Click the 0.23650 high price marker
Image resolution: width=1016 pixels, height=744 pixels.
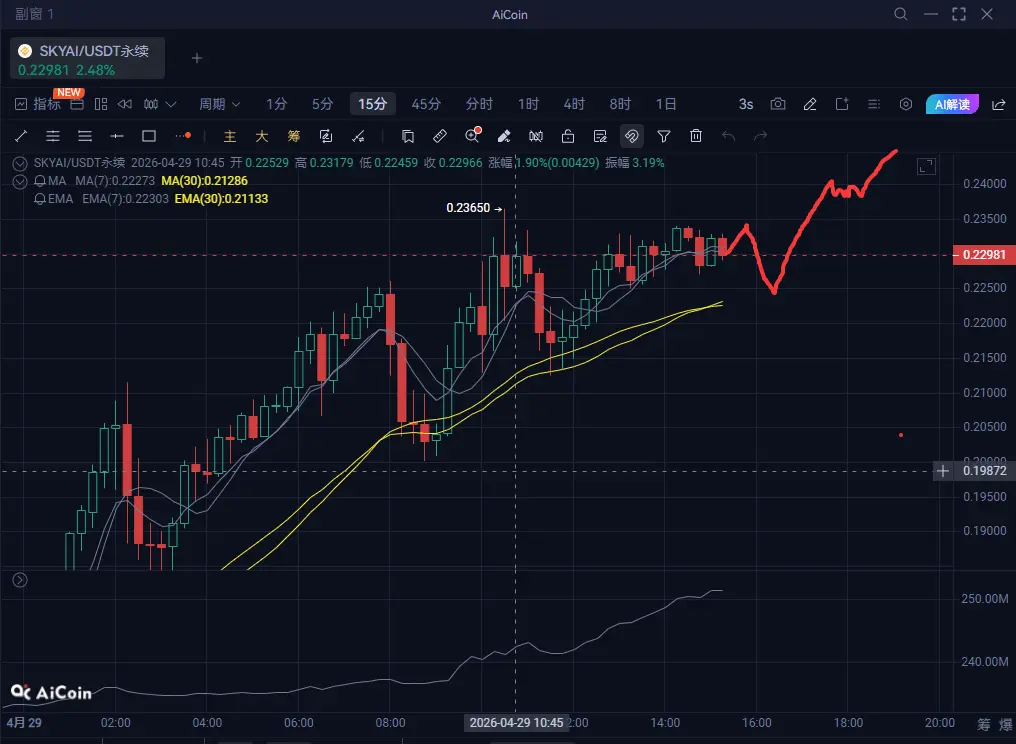474,208
